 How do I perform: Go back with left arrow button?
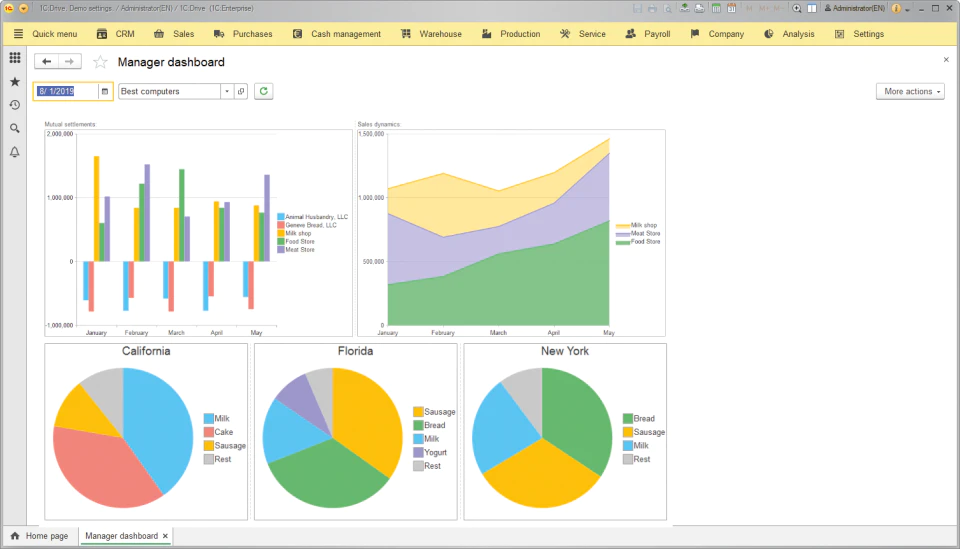(x=47, y=61)
